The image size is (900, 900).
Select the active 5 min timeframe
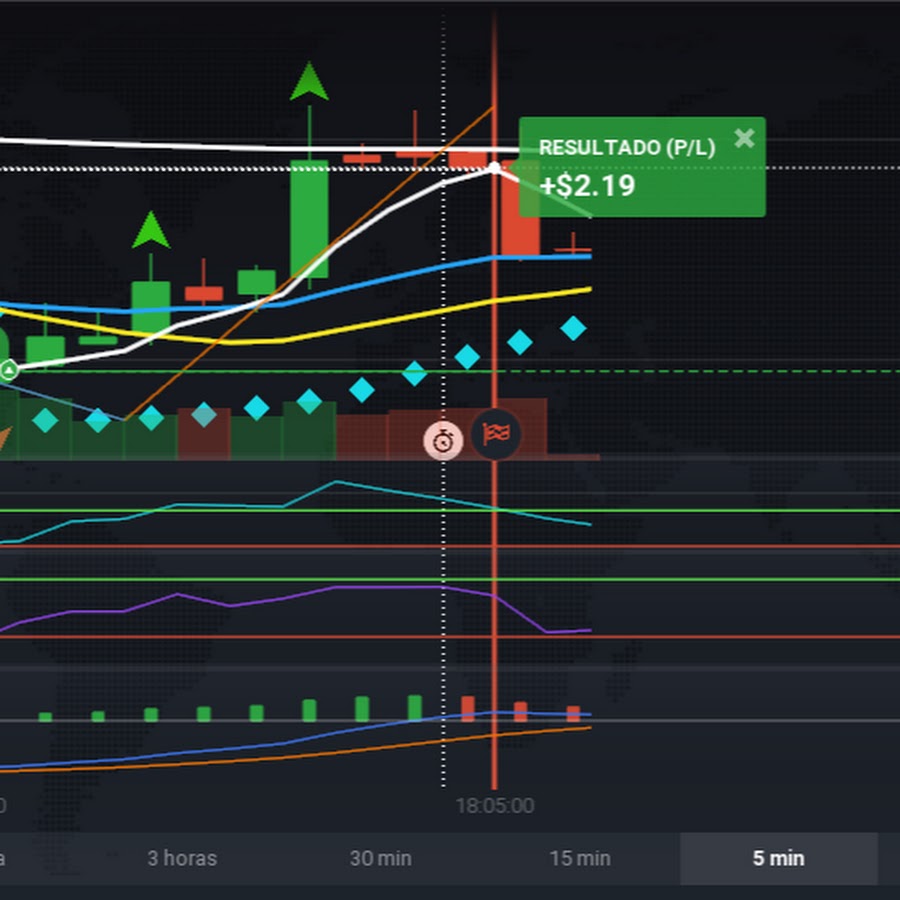[778, 858]
